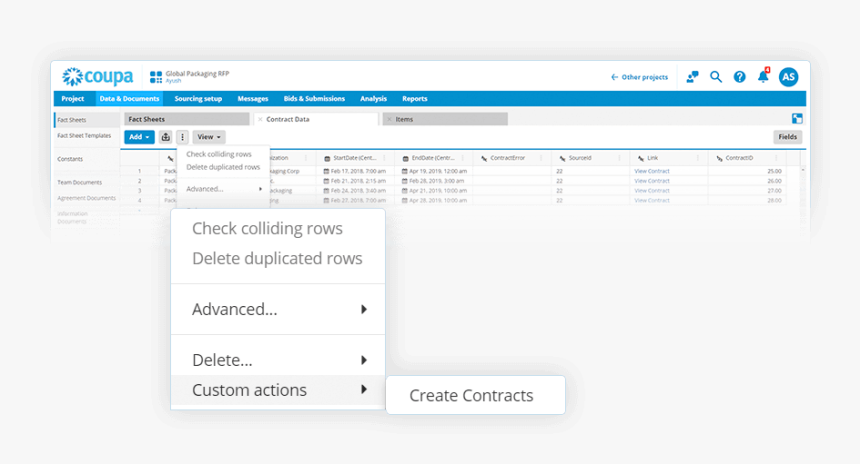Expand Advanced... in the small dropdown menu
The height and width of the screenshot is (464, 860).
224,189
